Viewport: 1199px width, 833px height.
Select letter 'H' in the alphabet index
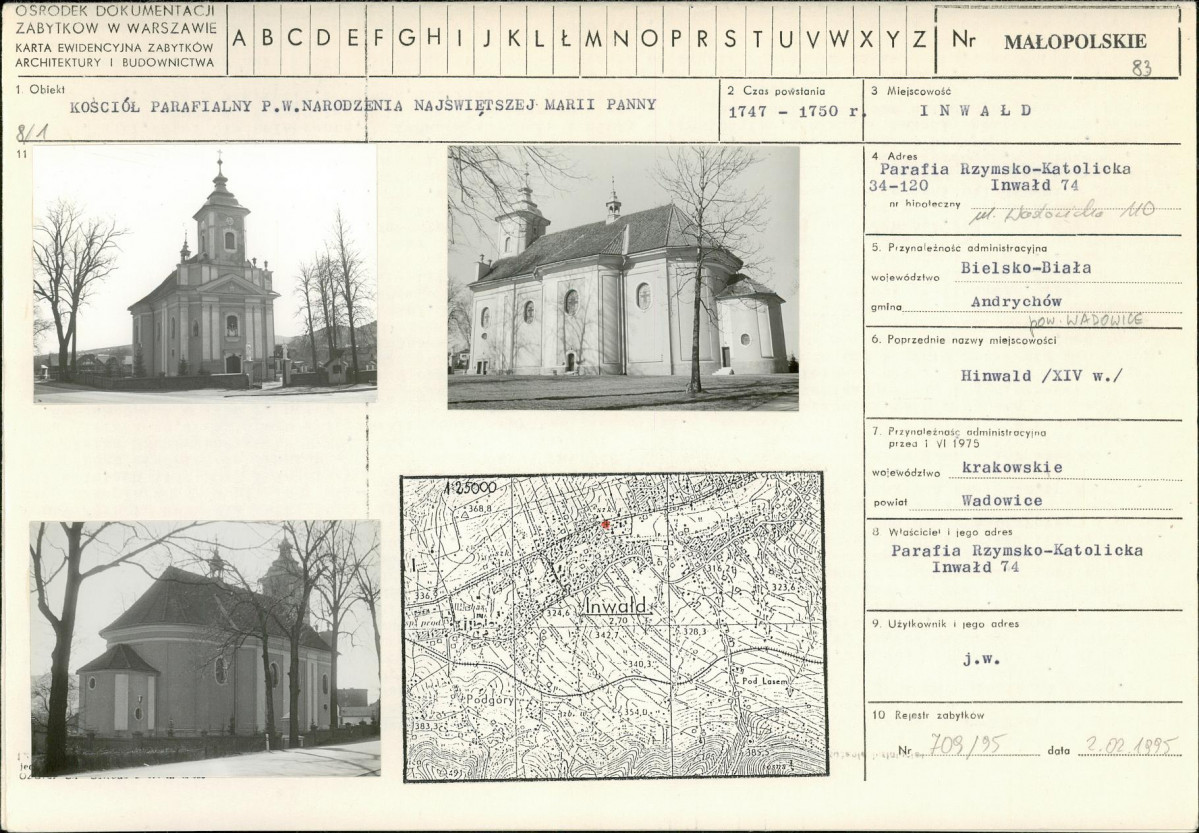click(434, 37)
